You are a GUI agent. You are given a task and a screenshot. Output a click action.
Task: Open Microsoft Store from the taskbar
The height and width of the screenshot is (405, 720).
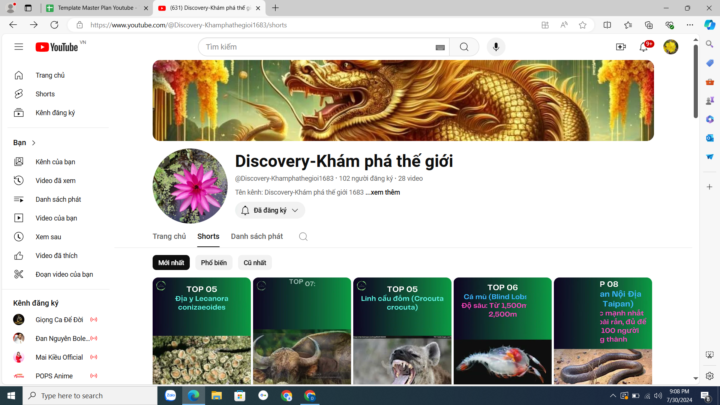240,396
